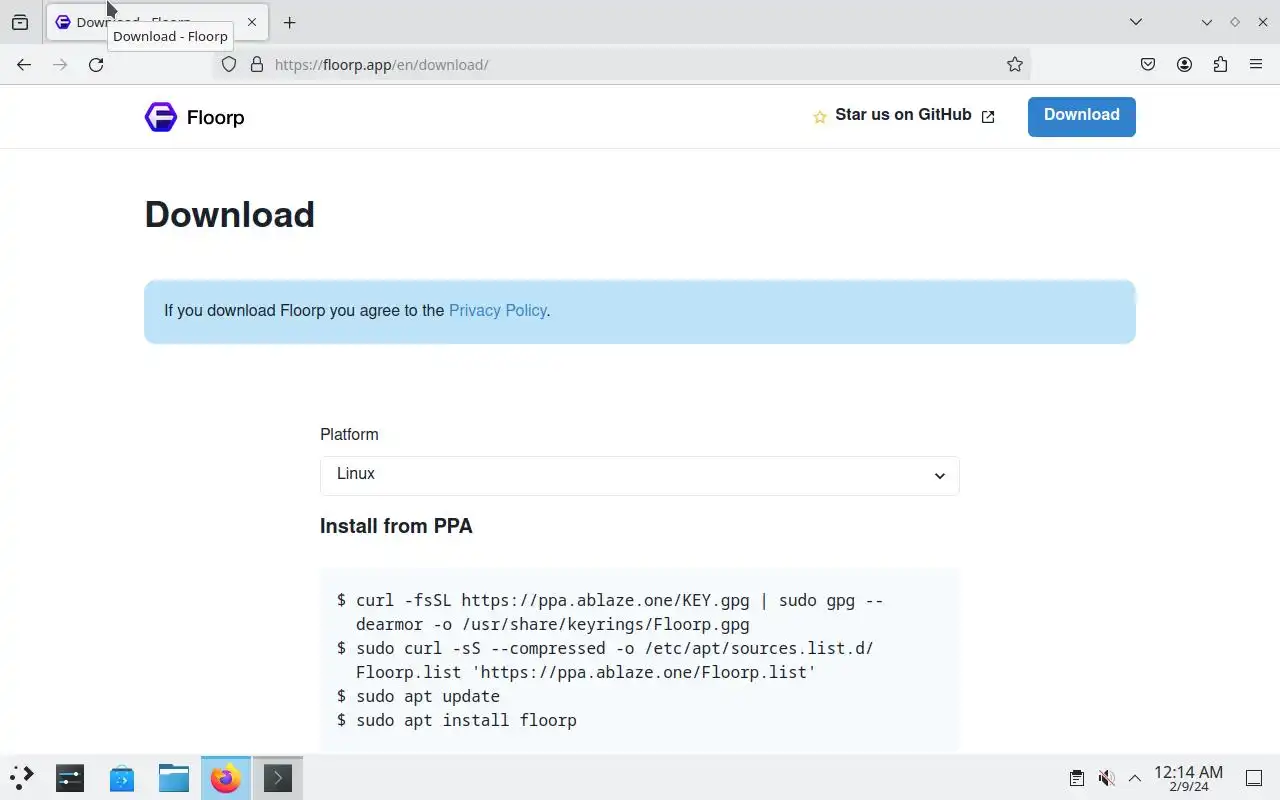Unmute audio via the volume tray icon
This screenshot has height=800, width=1280.
click(1106, 778)
